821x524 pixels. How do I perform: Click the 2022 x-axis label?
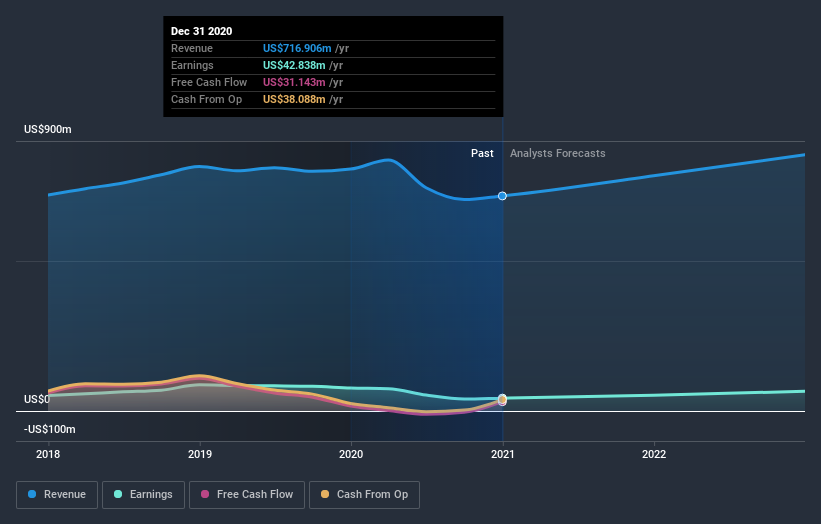(654, 454)
